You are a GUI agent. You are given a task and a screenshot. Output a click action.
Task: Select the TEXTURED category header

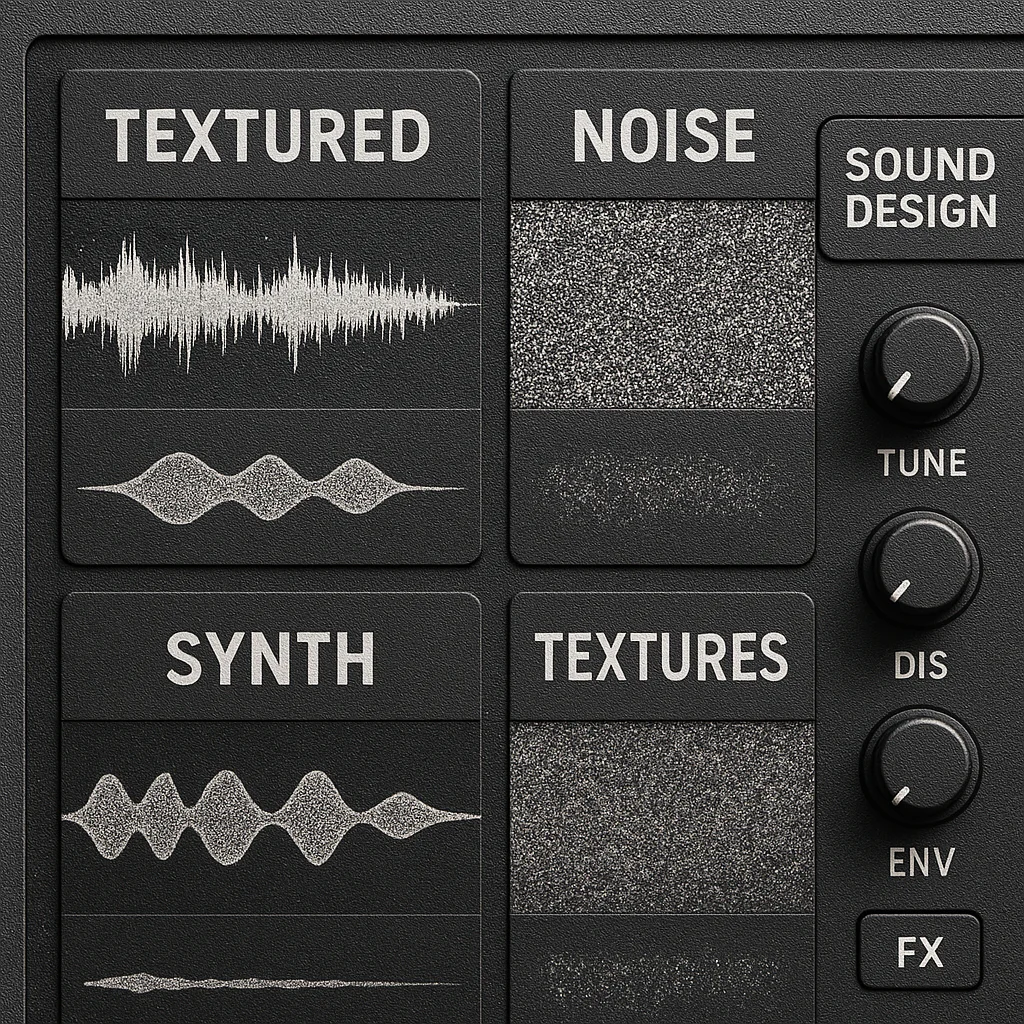tap(270, 135)
